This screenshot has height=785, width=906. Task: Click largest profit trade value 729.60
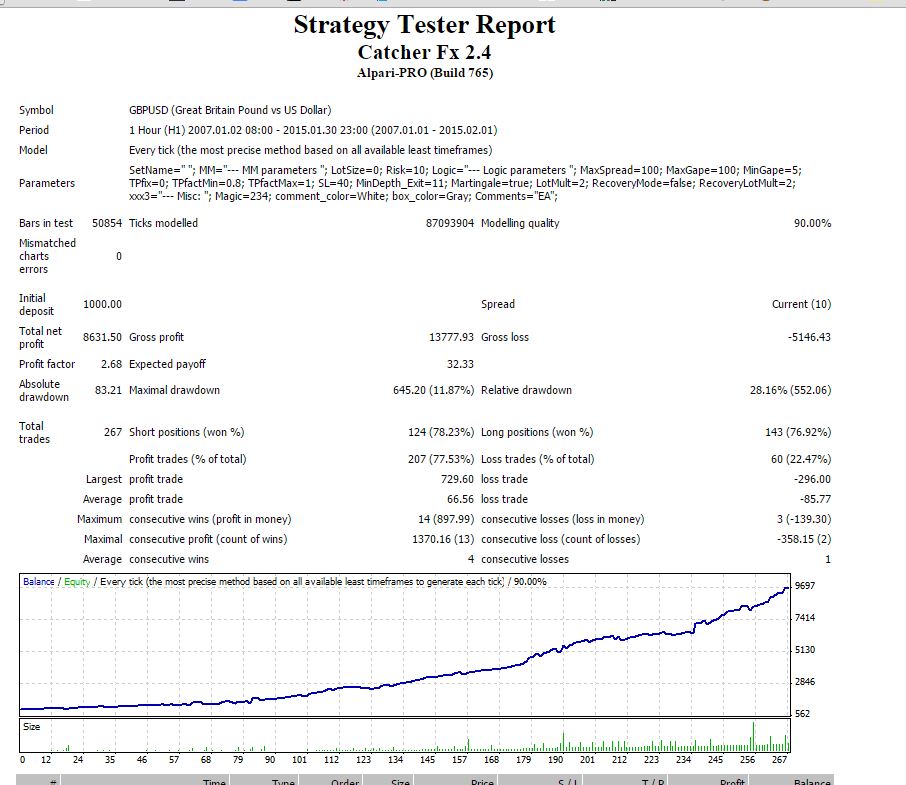coord(457,479)
